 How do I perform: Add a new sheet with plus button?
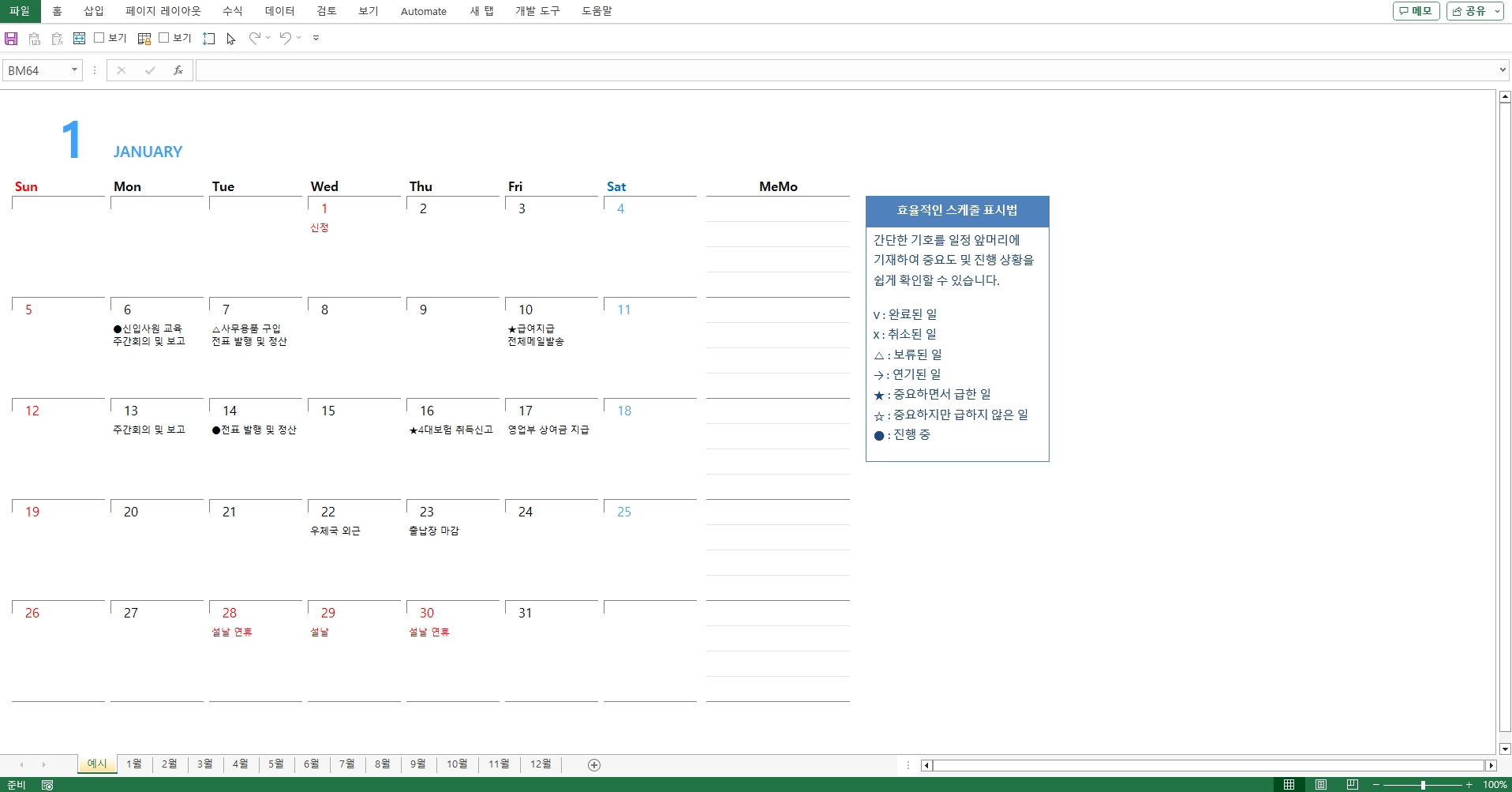pyautogui.click(x=594, y=764)
